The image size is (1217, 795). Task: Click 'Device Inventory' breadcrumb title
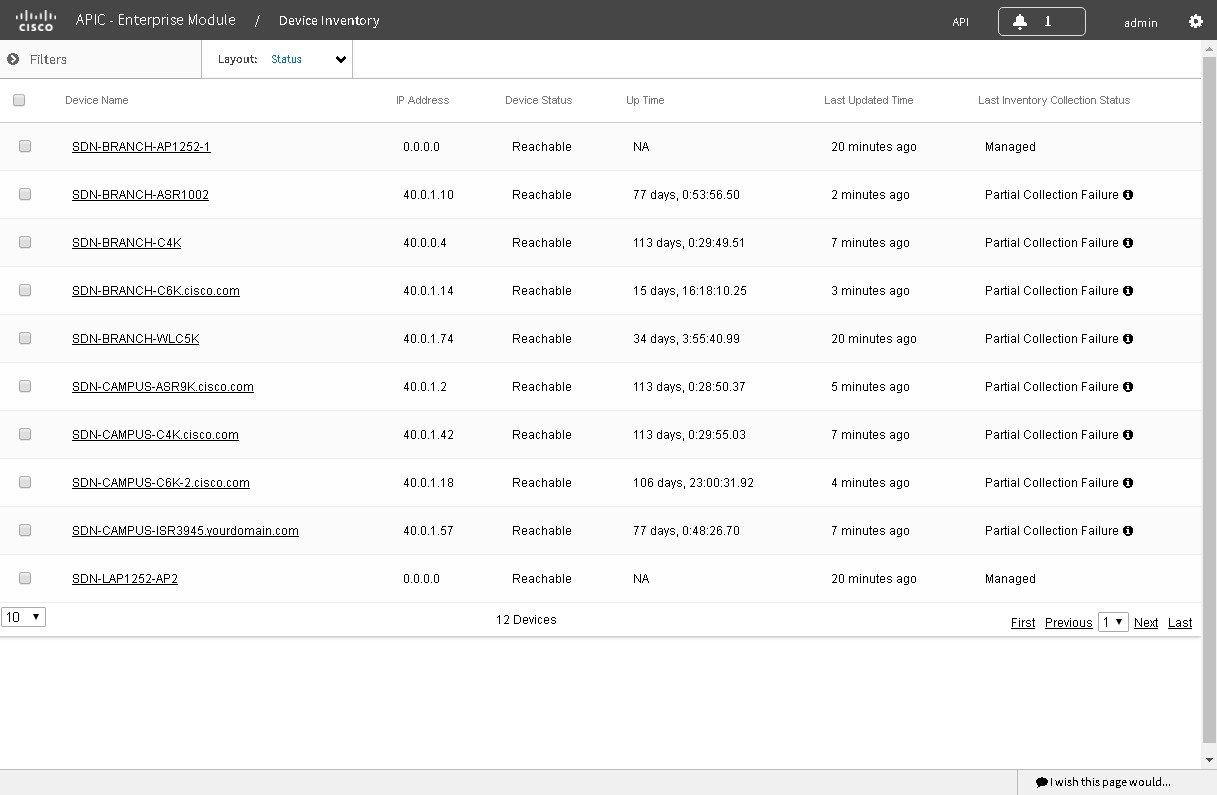point(329,21)
